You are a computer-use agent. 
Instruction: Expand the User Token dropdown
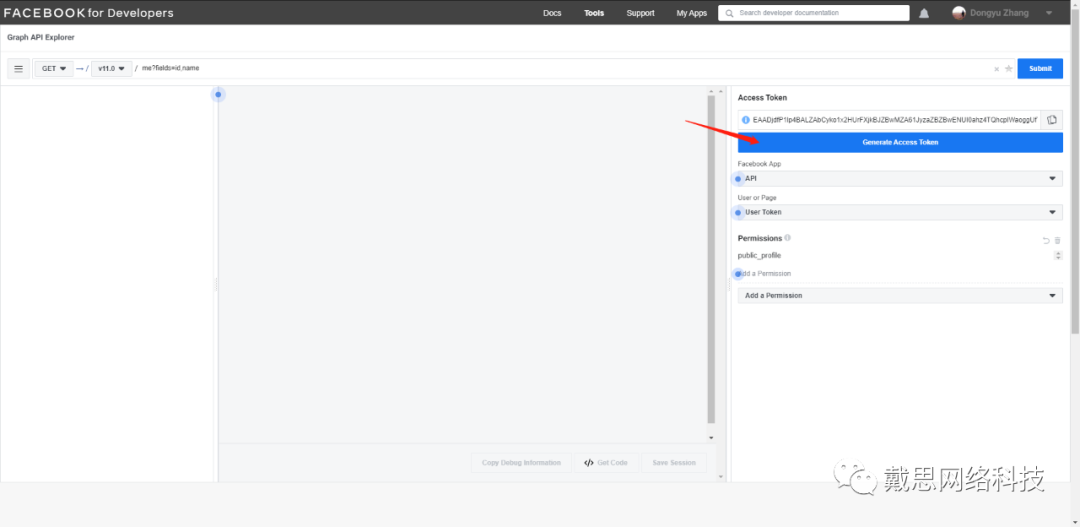[900, 212]
